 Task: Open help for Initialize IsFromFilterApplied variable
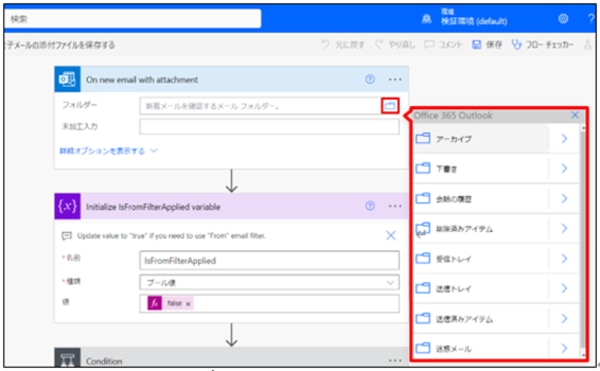pyautogui.click(x=370, y=206)
